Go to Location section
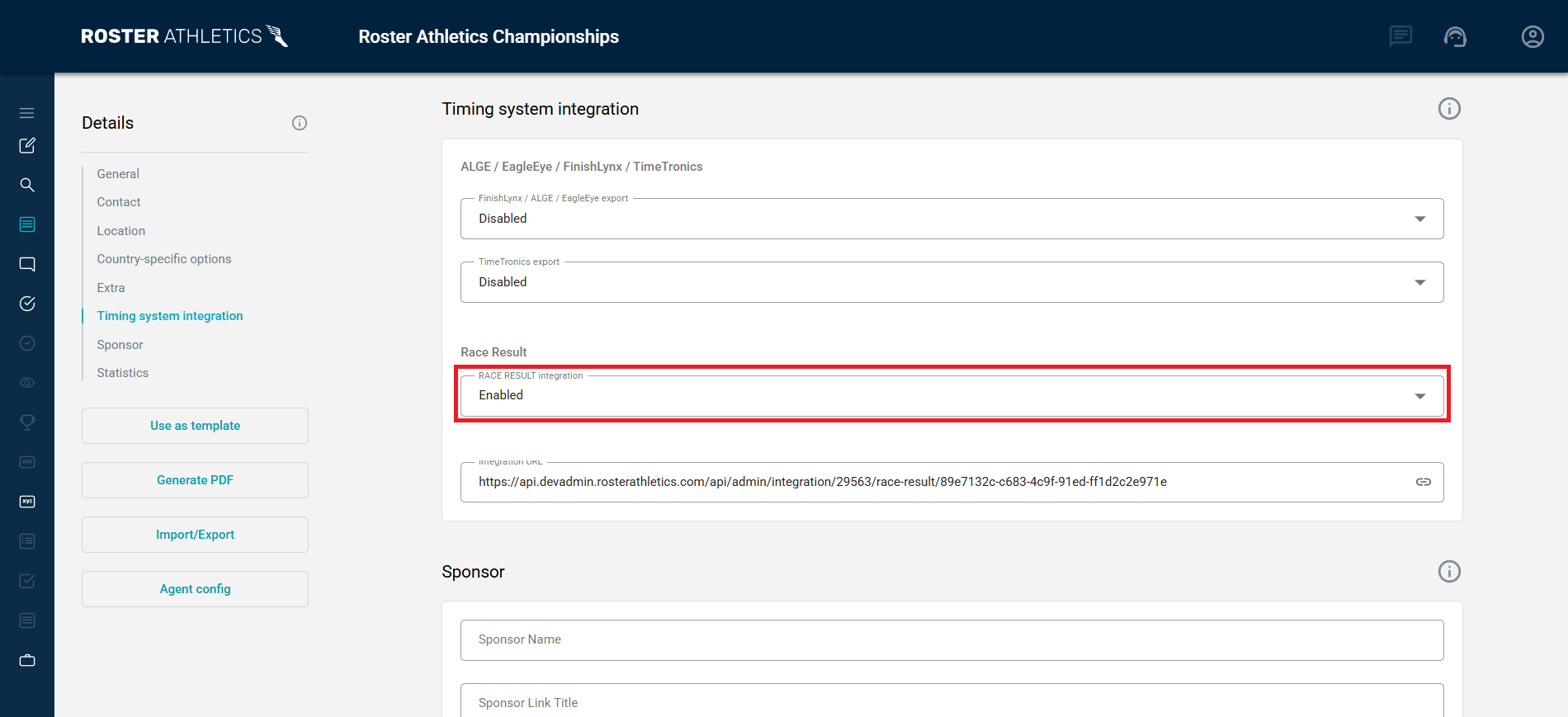 pyautogui.click(x=121, y=231)
